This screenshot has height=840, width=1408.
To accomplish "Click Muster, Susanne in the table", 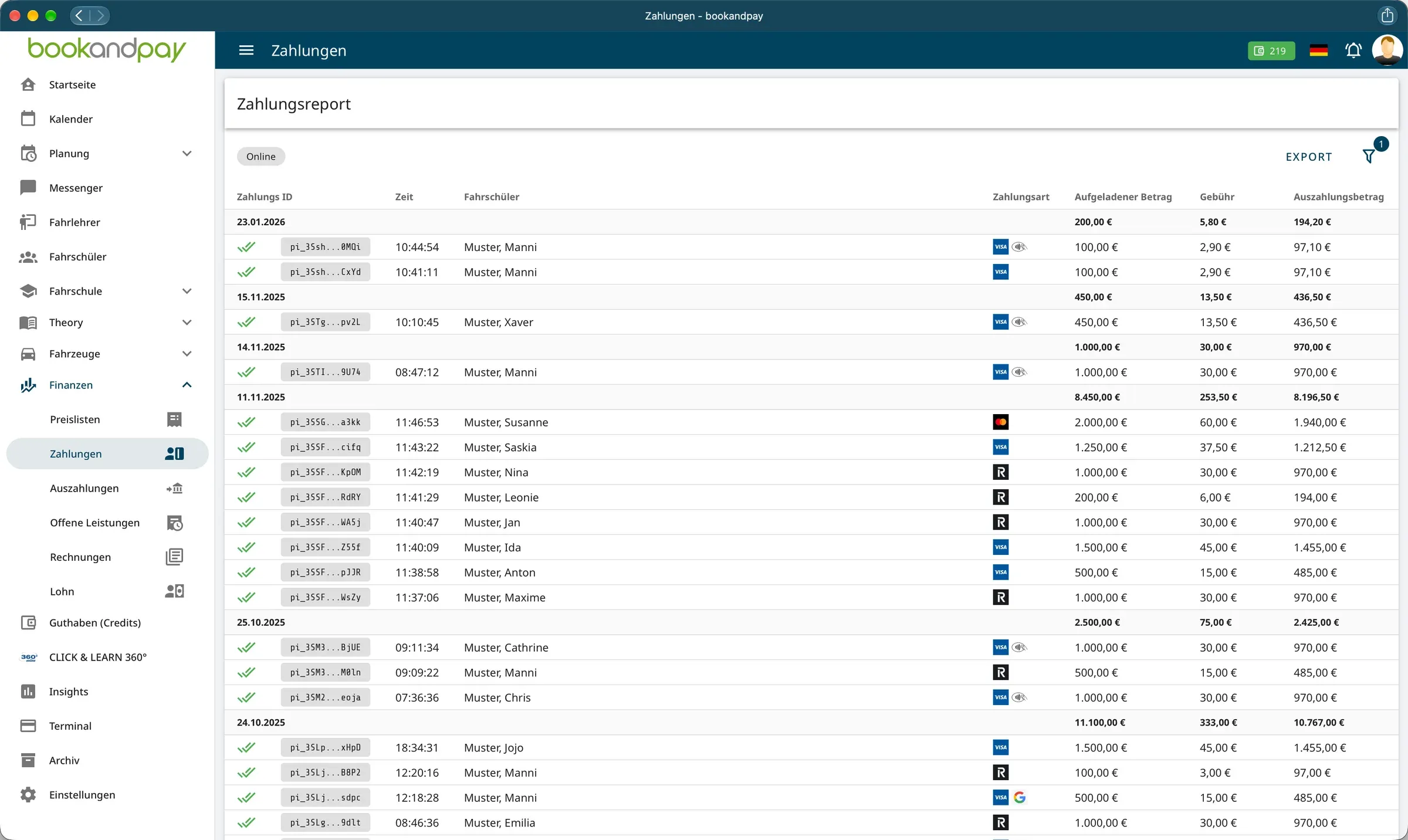I will pyautogui.click(x=506, y=422).
